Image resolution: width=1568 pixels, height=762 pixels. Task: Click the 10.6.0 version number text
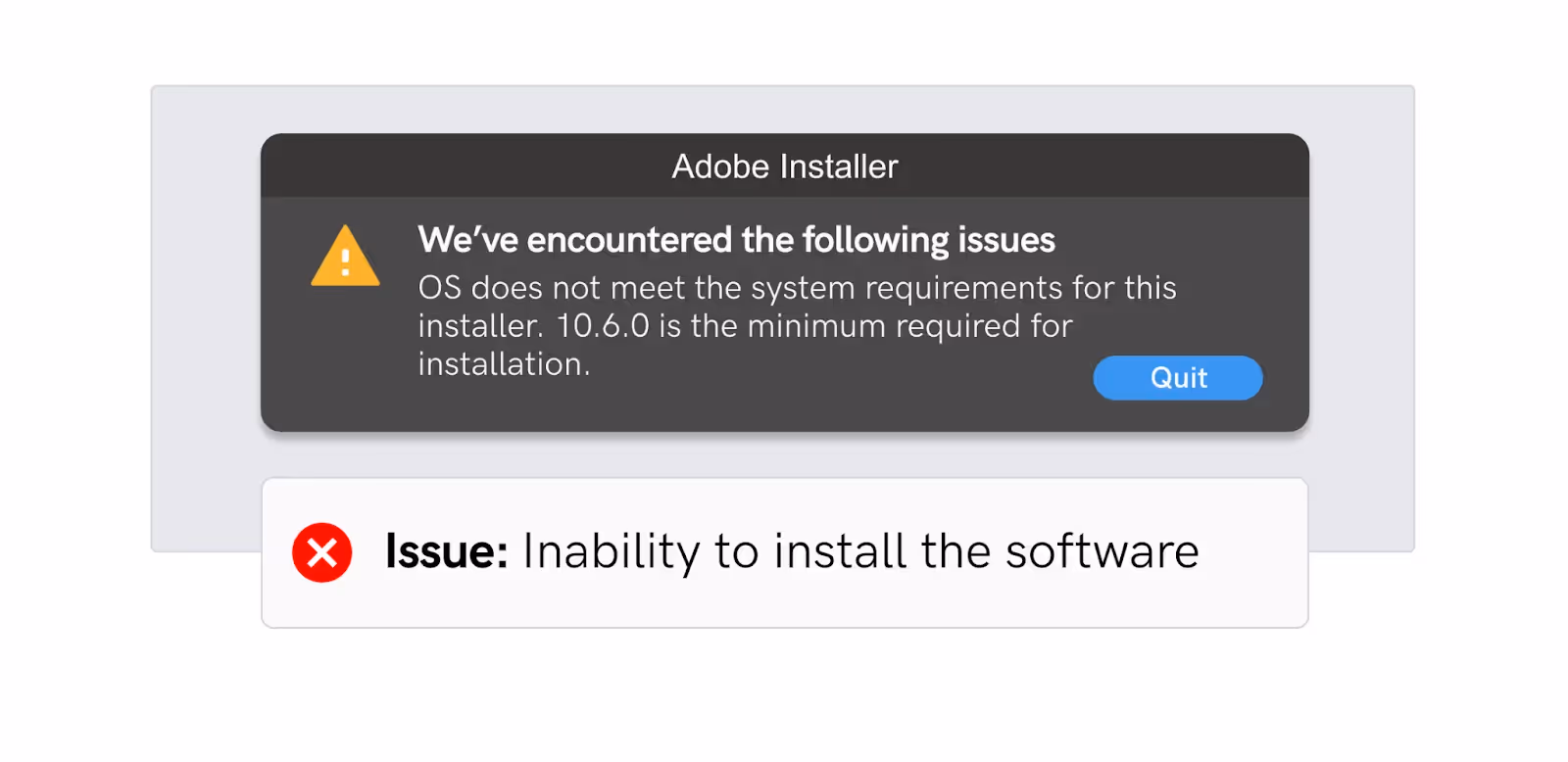pyautogui.click(x=602, y=326)
